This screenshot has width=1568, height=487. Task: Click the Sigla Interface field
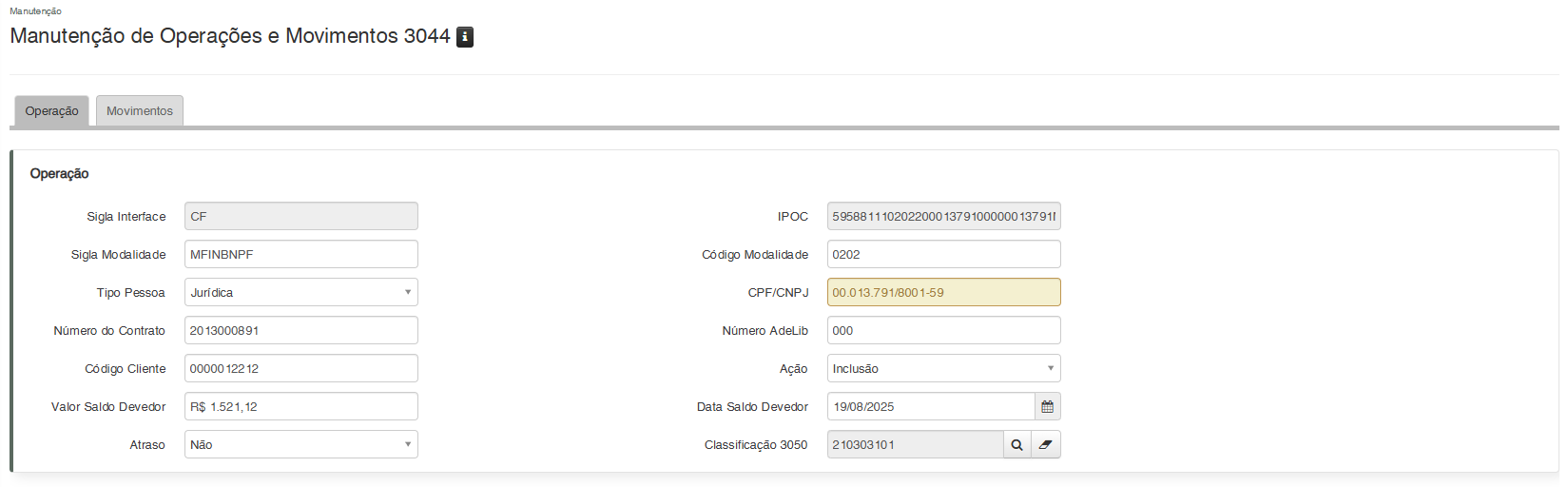click(x=300, y=216)
